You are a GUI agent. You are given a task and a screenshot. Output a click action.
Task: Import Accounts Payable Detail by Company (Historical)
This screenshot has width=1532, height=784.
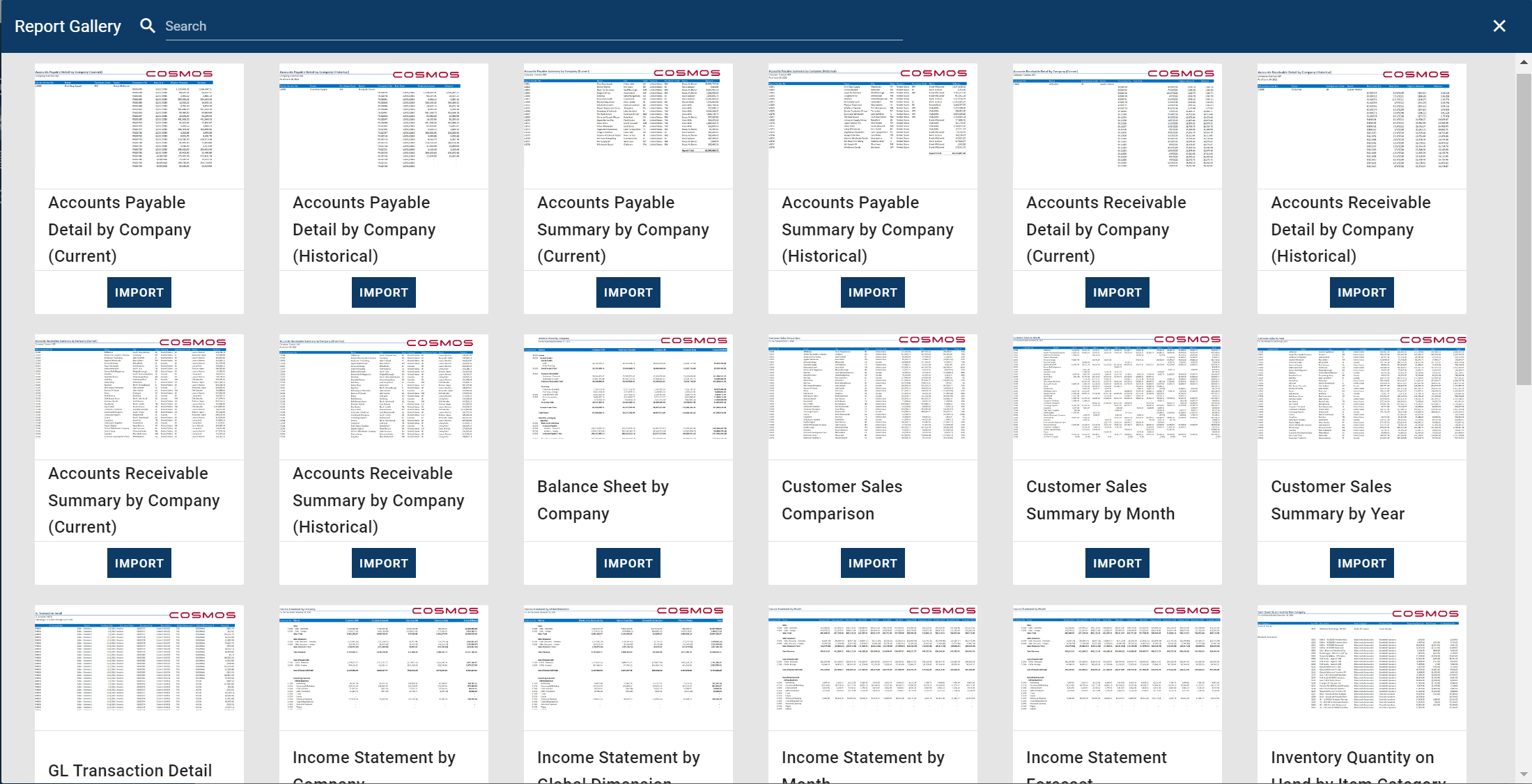pos(384,292)
